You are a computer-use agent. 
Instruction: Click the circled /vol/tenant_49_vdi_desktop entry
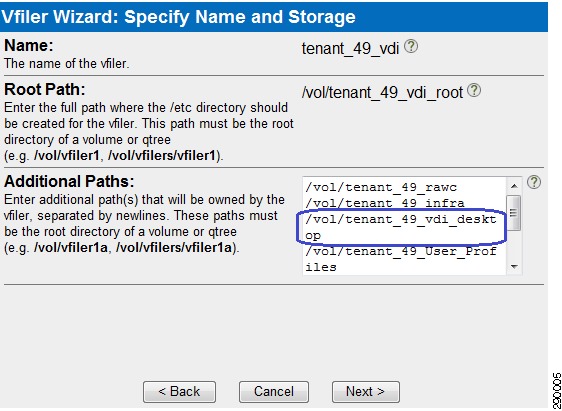click(401, 228)
